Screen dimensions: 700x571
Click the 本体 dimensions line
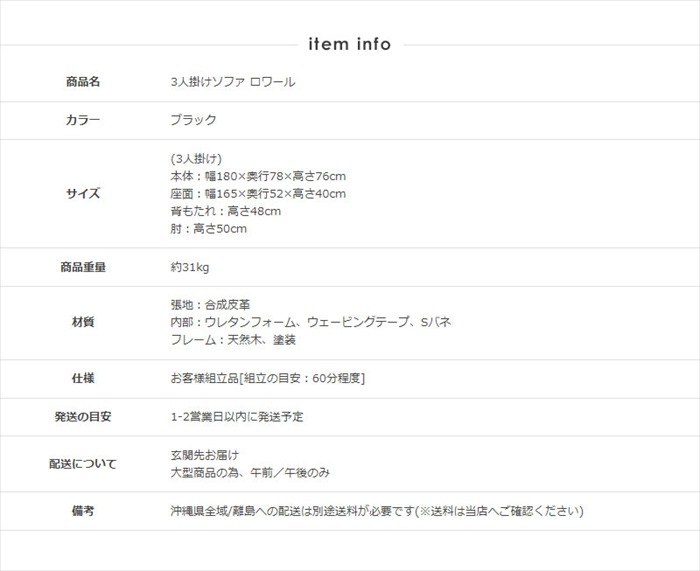point(258,177)
